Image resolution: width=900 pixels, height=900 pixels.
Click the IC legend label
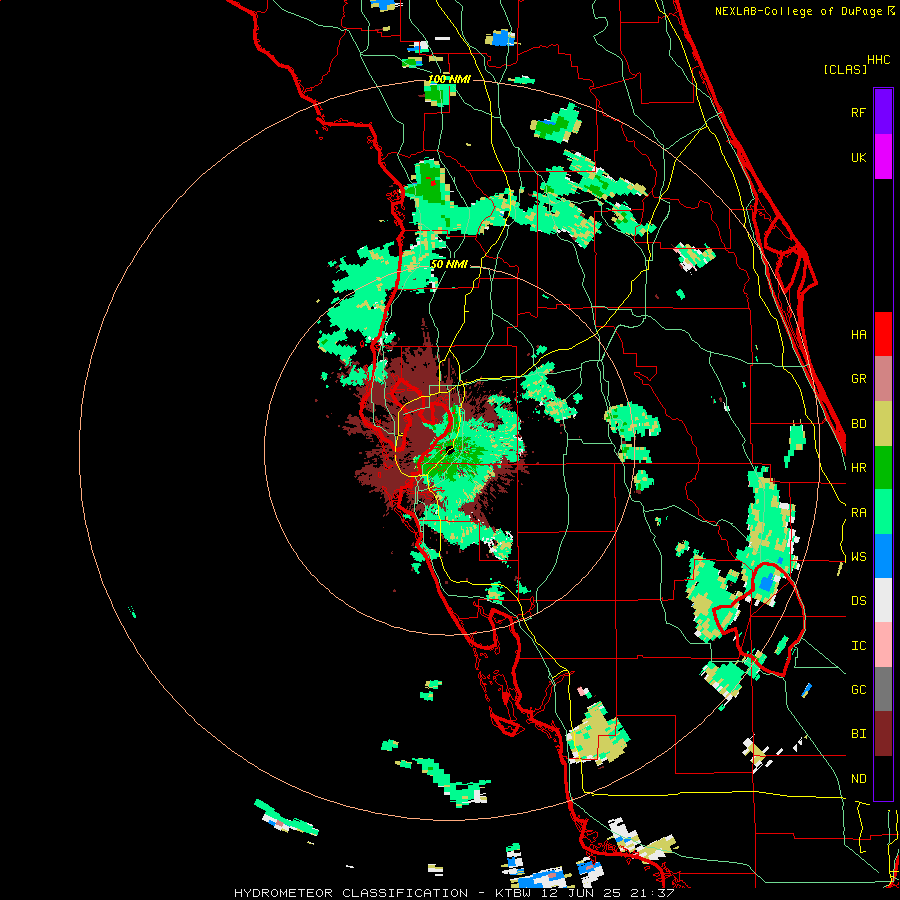[x=858, y=646]
